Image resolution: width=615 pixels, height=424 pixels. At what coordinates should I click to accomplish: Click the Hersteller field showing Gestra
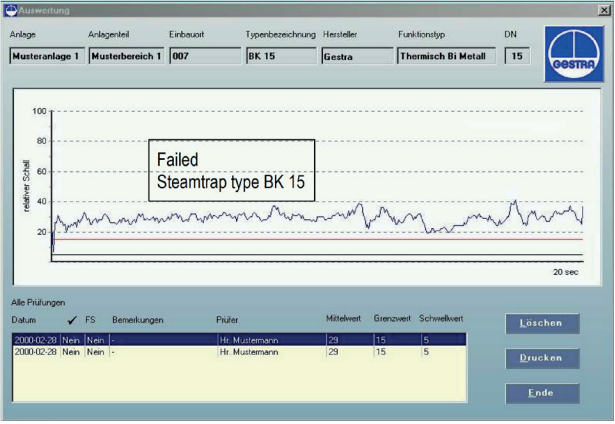[x=354, y=57]
